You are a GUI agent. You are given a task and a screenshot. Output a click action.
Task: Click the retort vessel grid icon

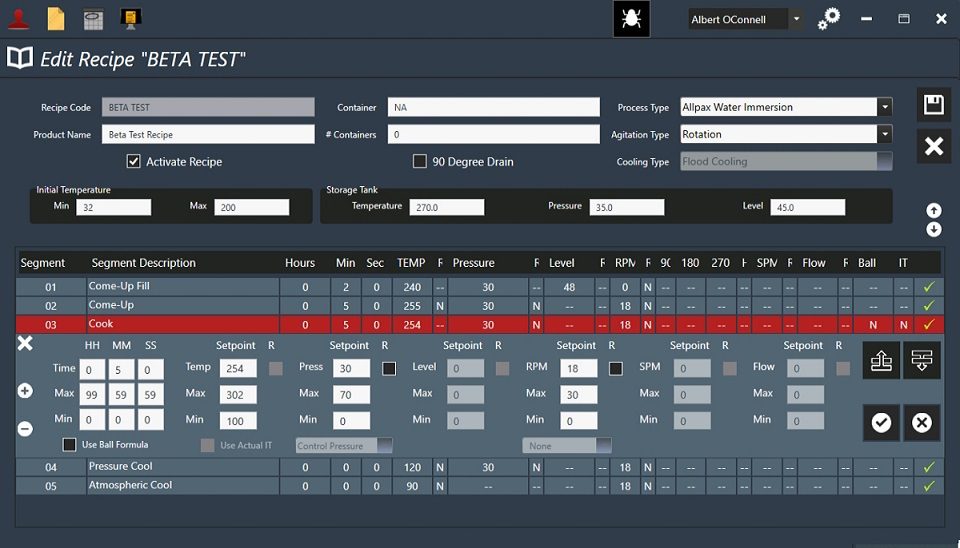93,19
